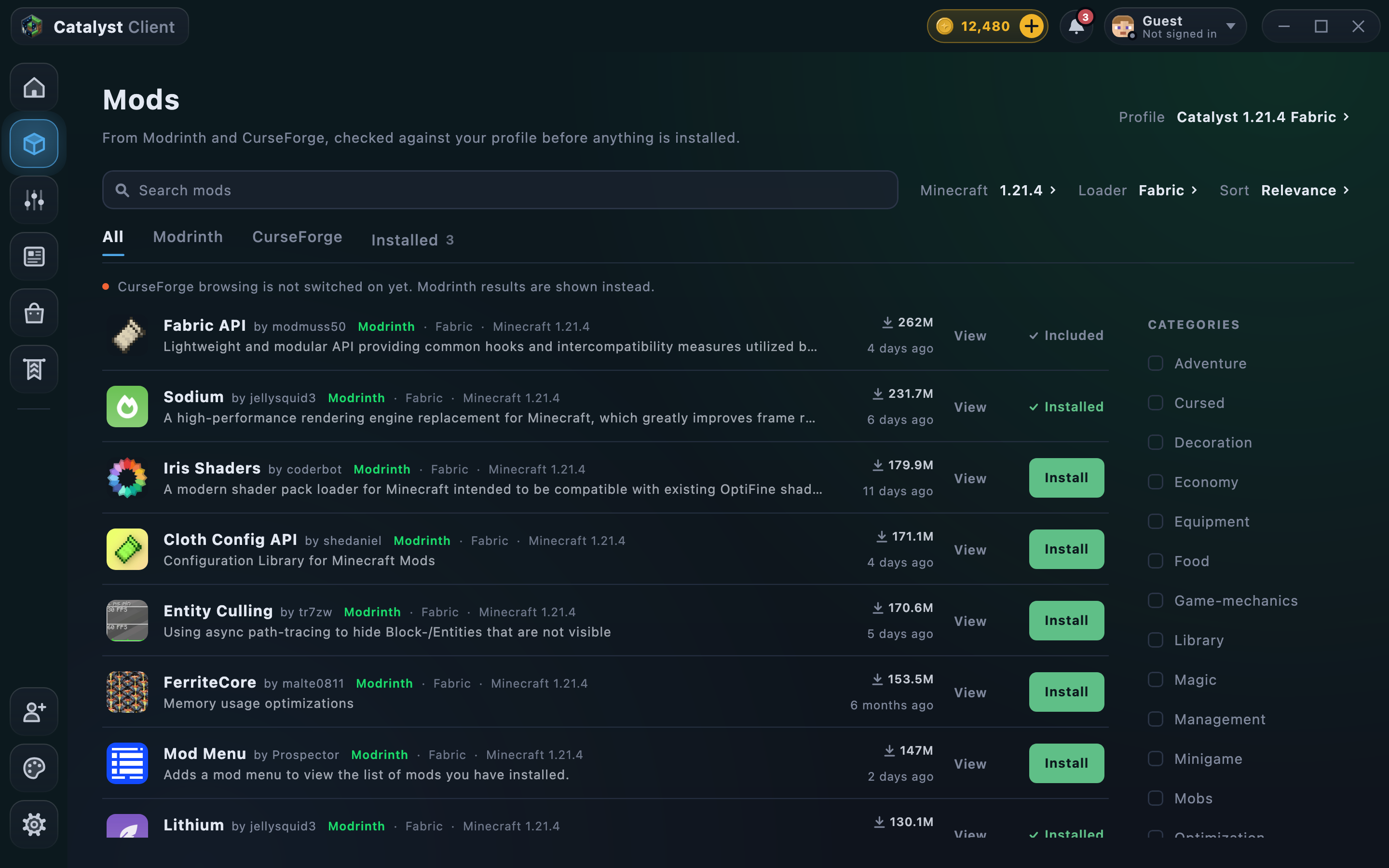Check the Equipment category

[1156, 522]
